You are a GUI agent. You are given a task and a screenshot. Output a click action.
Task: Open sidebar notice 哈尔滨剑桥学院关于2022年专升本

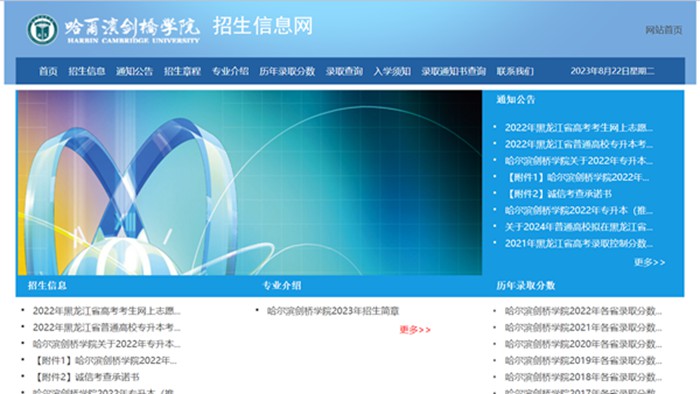pos(579,161)
